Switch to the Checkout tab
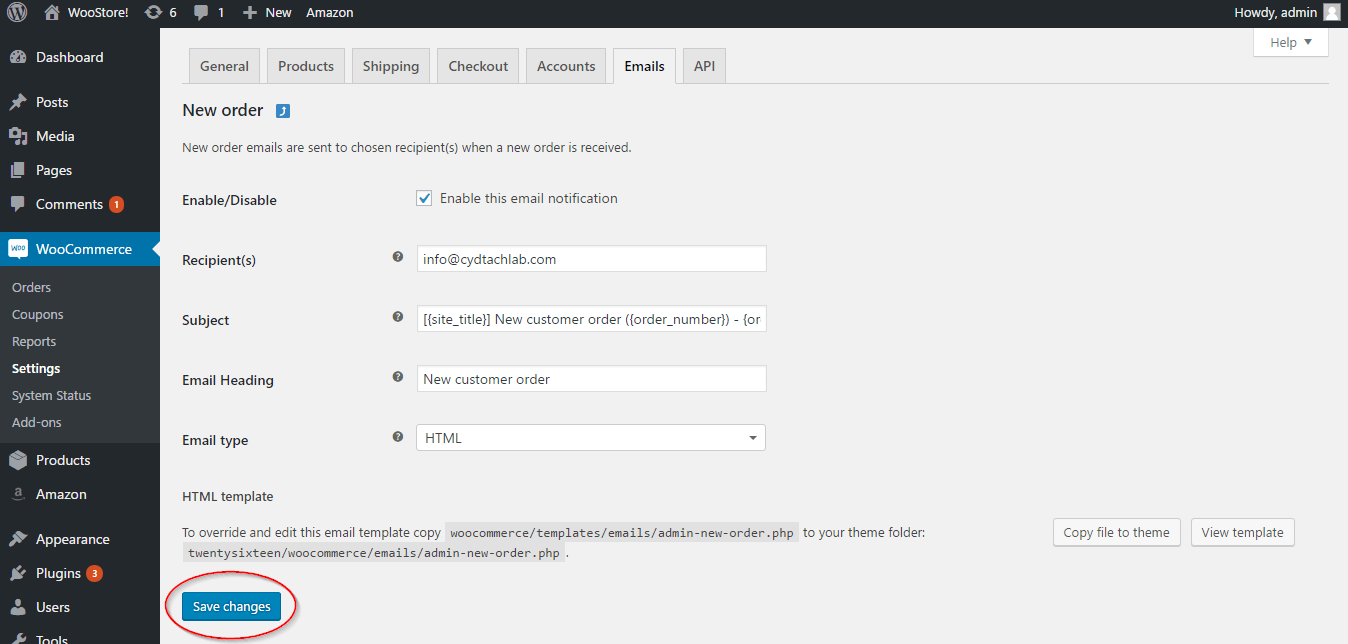This screenshot has height=644, width=1348. tap(478, 66)
